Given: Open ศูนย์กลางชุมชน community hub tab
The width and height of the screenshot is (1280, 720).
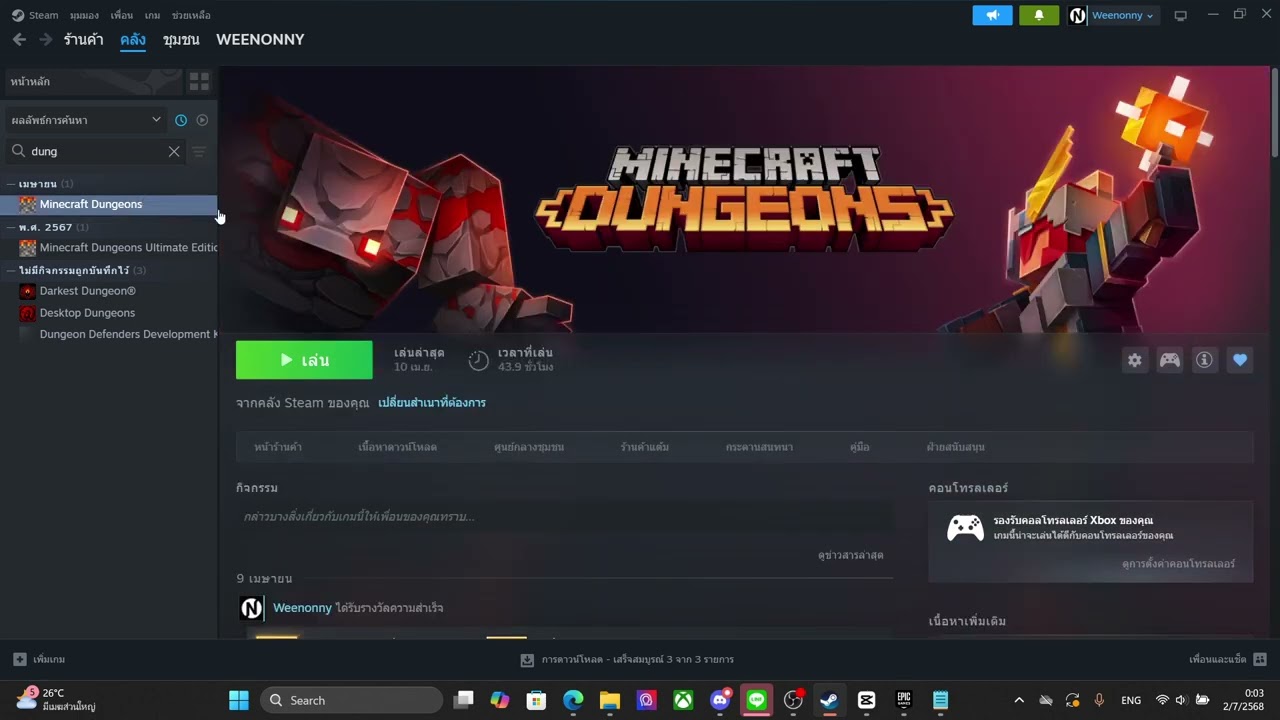Looking at the screenshot, I should [x=529, y=447].
